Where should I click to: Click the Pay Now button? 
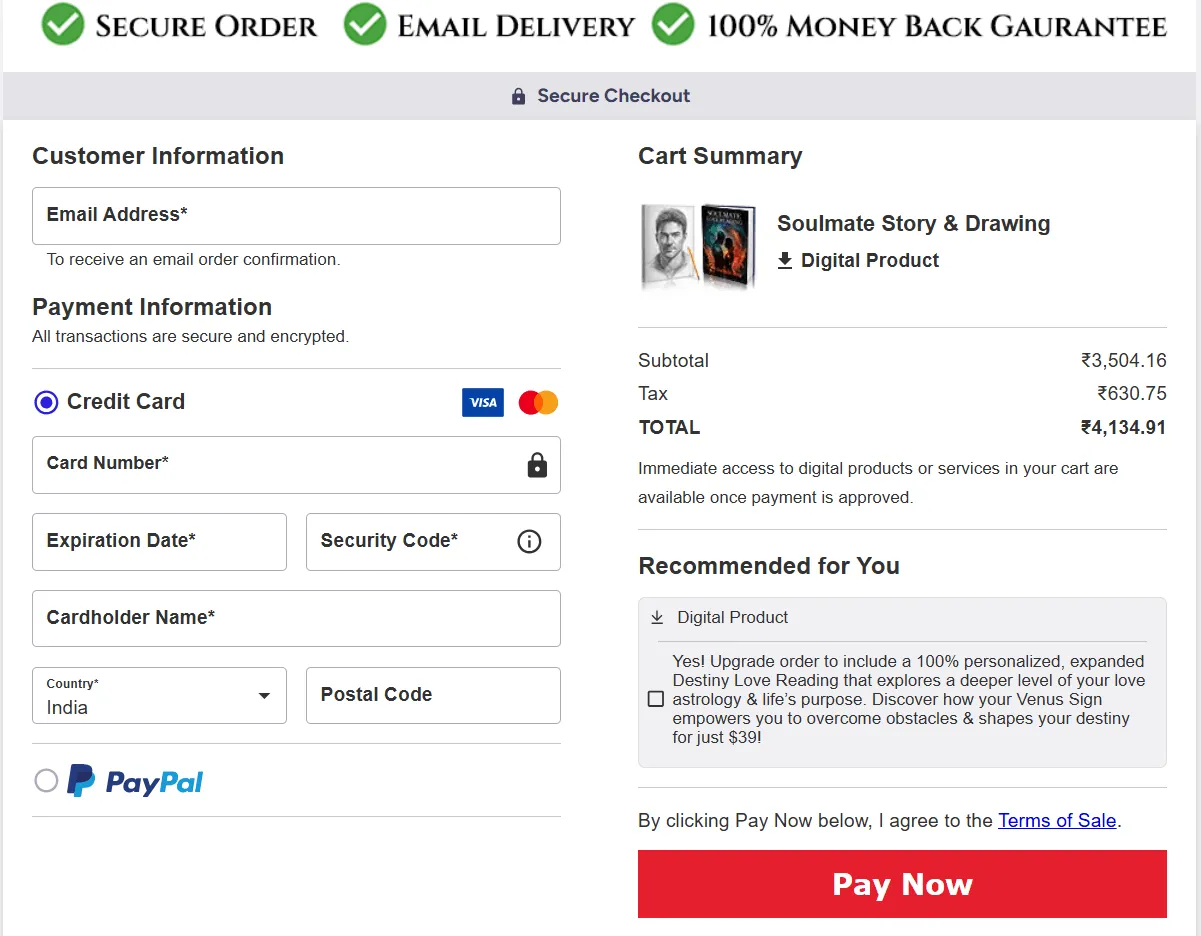point(901,884)
